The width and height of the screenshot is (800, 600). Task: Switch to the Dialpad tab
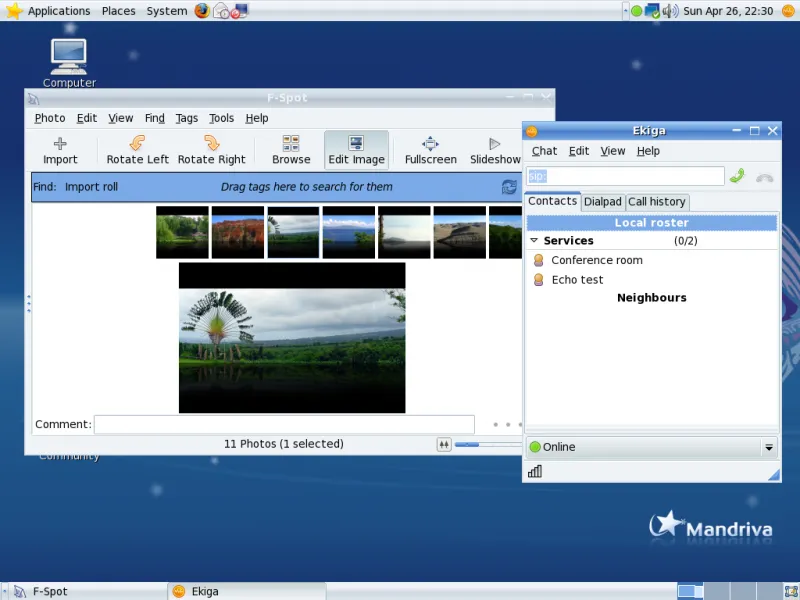pyautogui.click(x=602, y=202)
